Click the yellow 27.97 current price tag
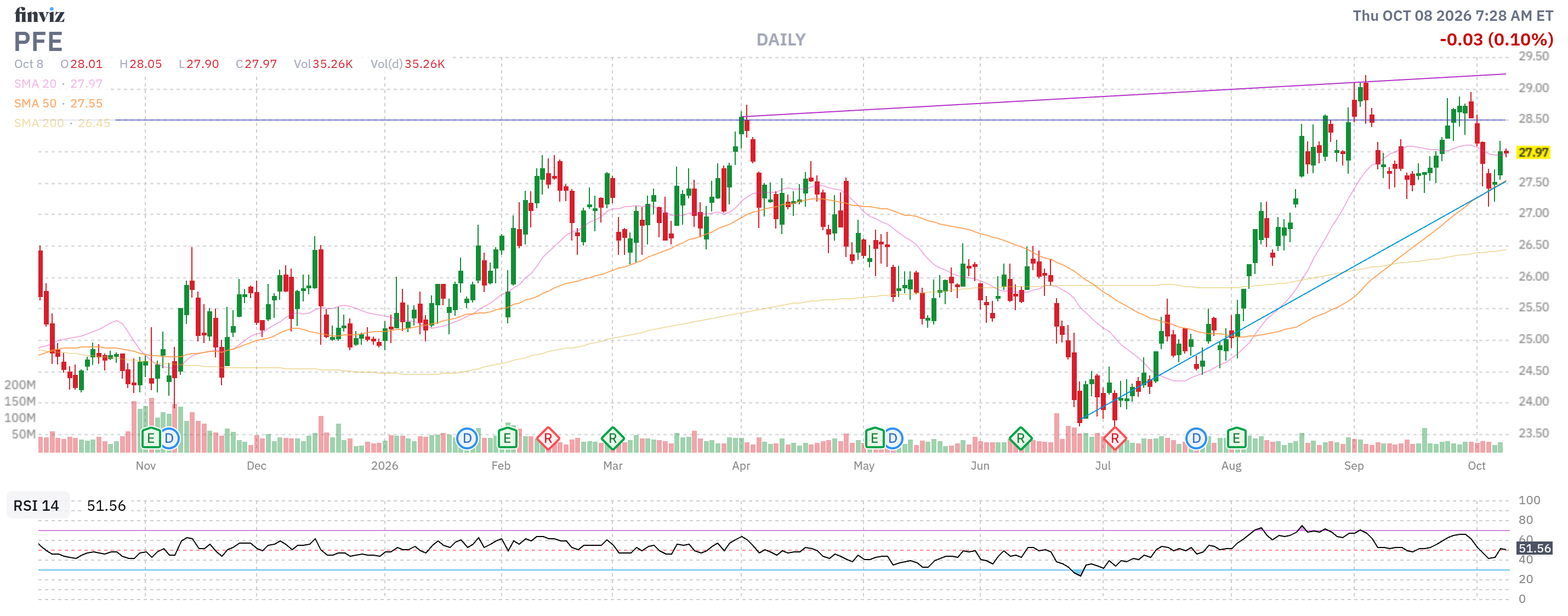 click(x=1533, y=152)
